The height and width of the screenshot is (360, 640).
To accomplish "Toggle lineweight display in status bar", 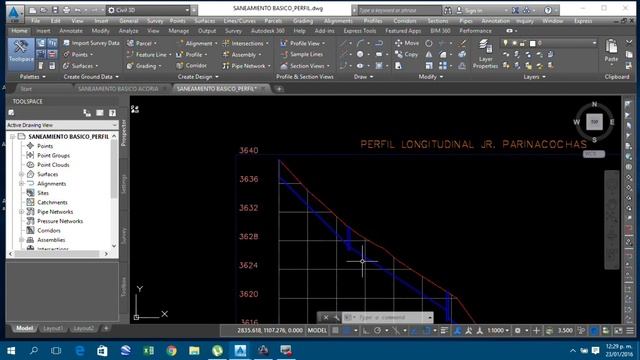I will click(444, 331).
